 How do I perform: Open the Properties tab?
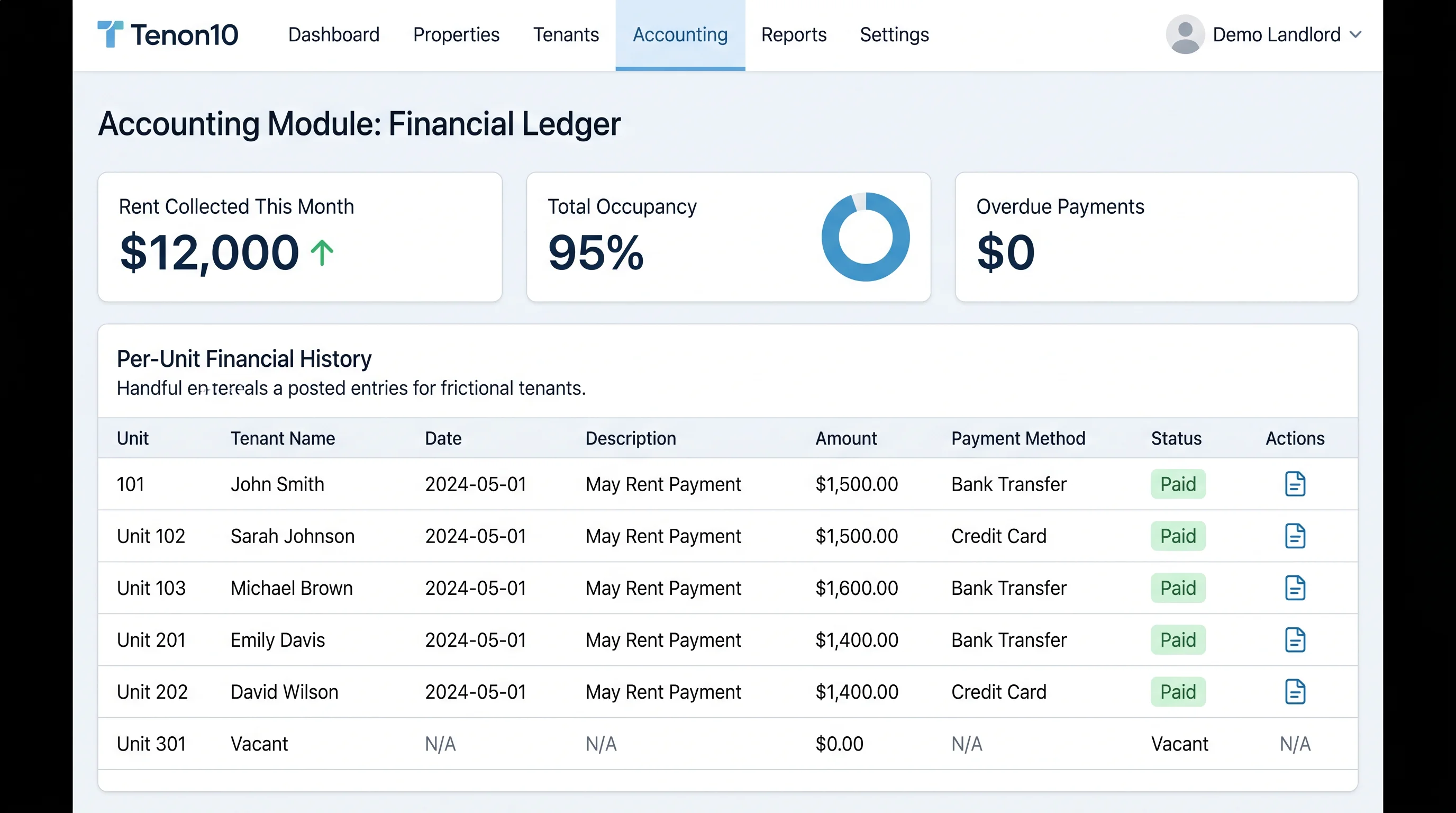(456, 34)
